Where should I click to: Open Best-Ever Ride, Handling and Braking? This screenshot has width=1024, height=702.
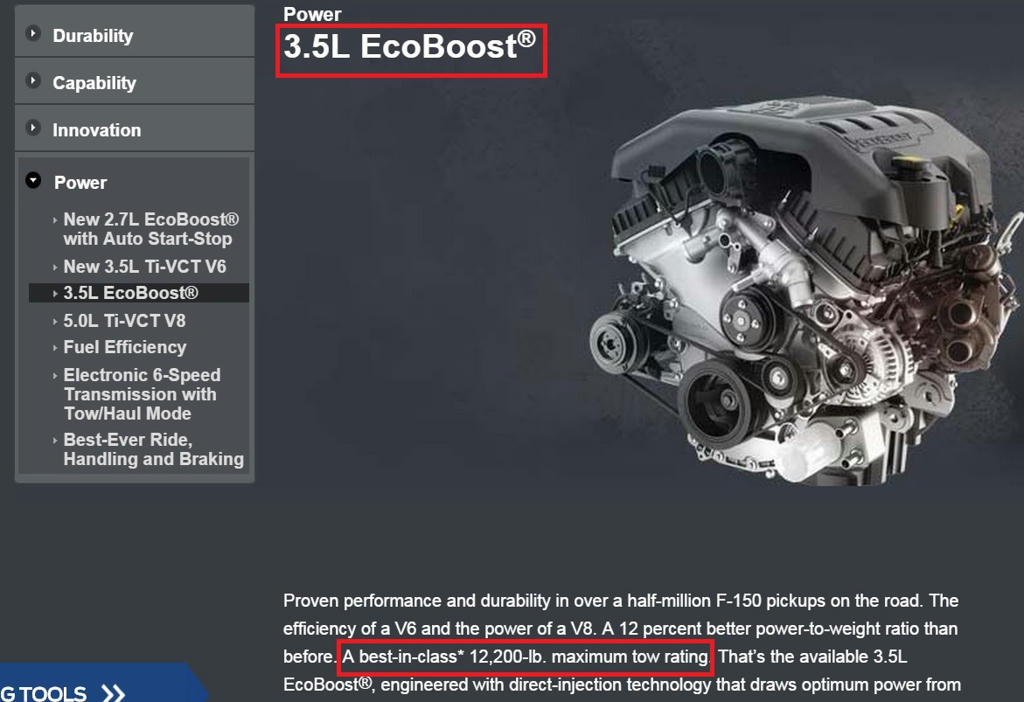point(153,449)
